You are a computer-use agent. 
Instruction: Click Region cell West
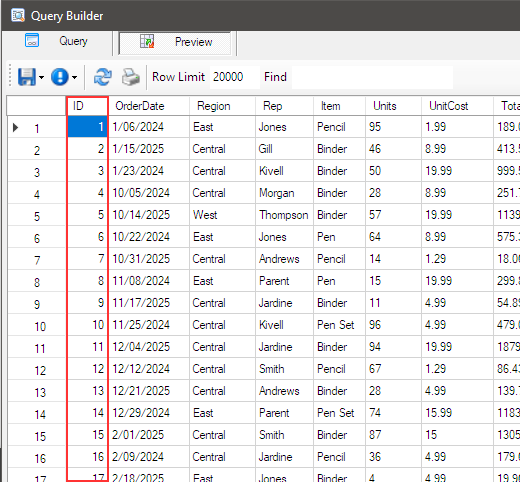(222, 215)
